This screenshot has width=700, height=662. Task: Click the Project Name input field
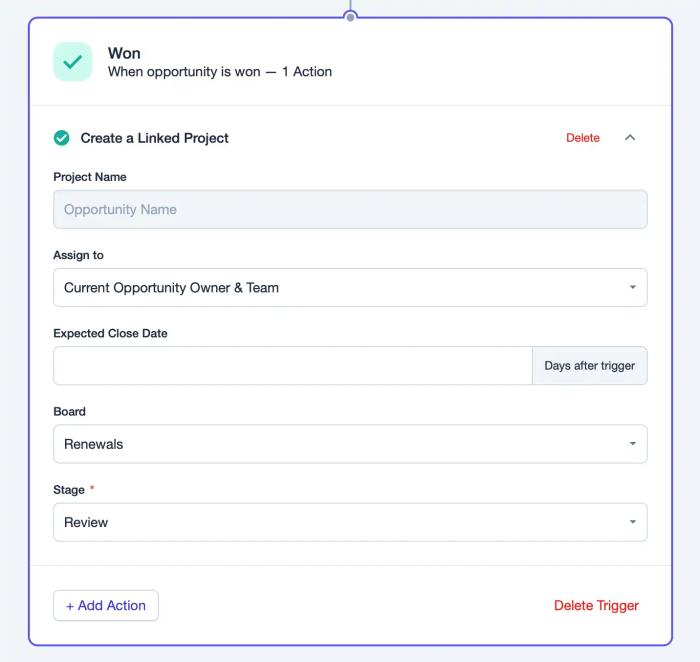coord(350,209)
